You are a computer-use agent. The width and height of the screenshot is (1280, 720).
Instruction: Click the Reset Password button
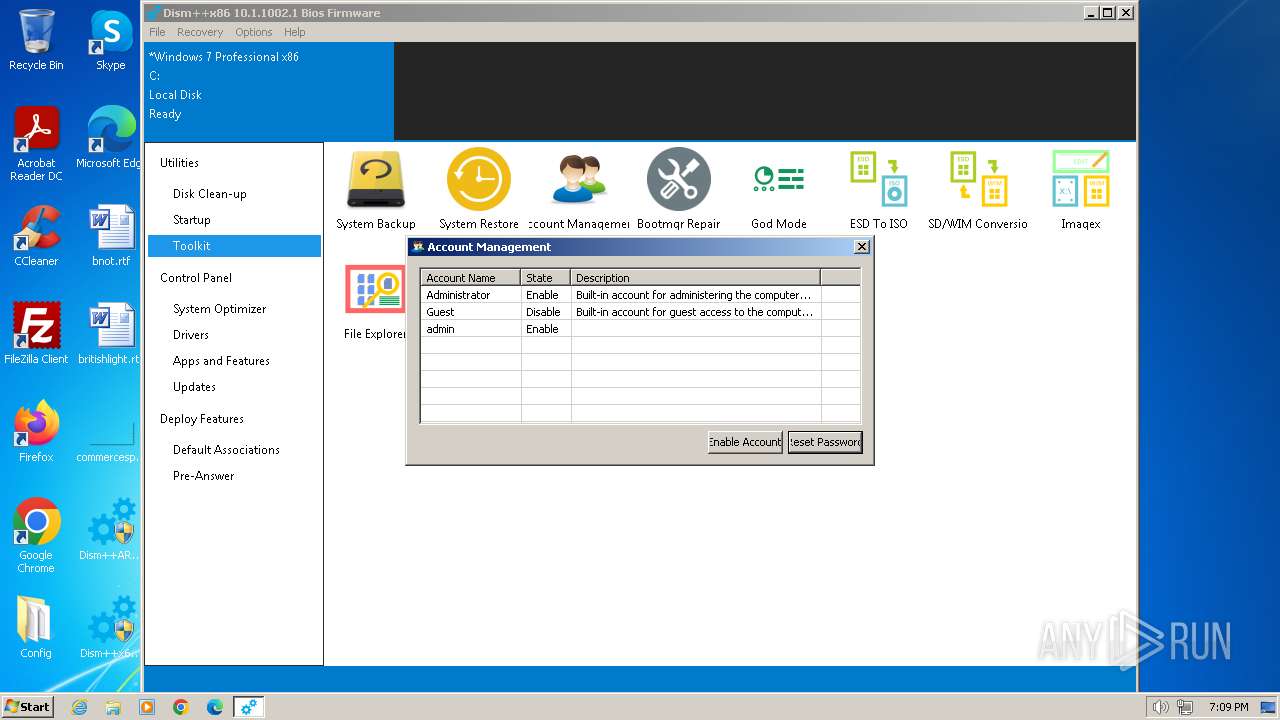point(825,442)
